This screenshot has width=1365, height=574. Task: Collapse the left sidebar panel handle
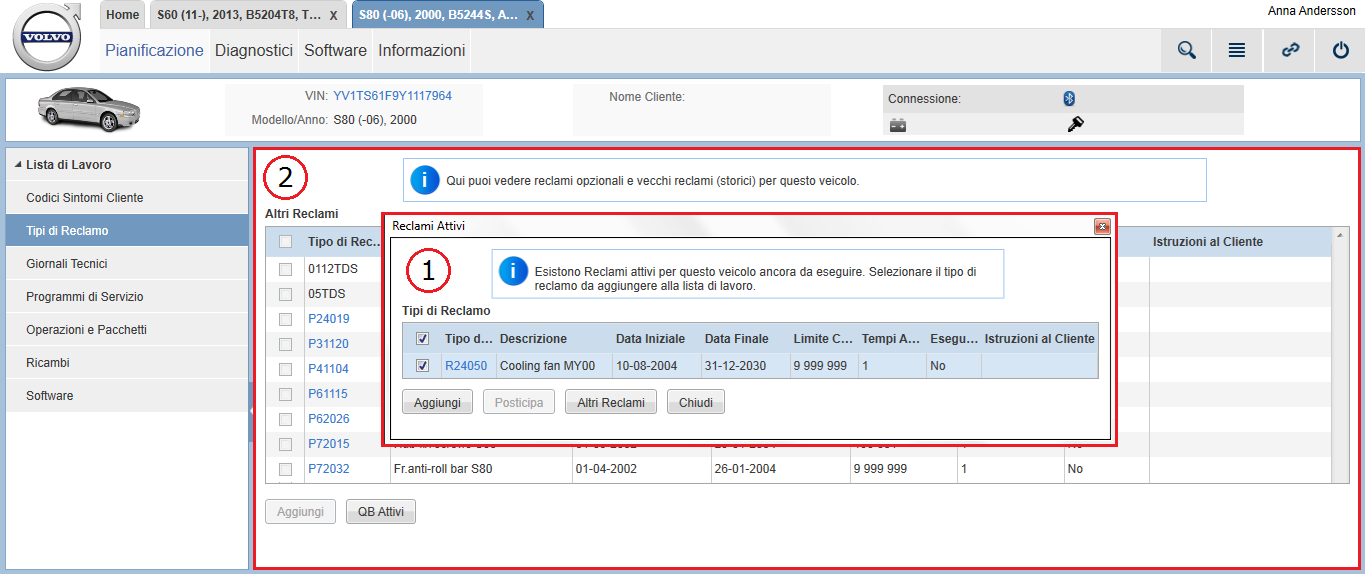coord(251,411)
